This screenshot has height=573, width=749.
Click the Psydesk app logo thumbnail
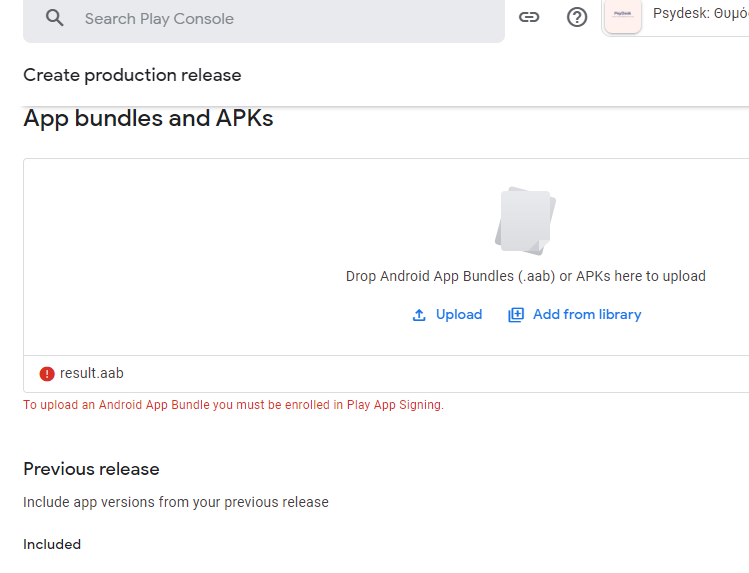[x=623, y=15]
